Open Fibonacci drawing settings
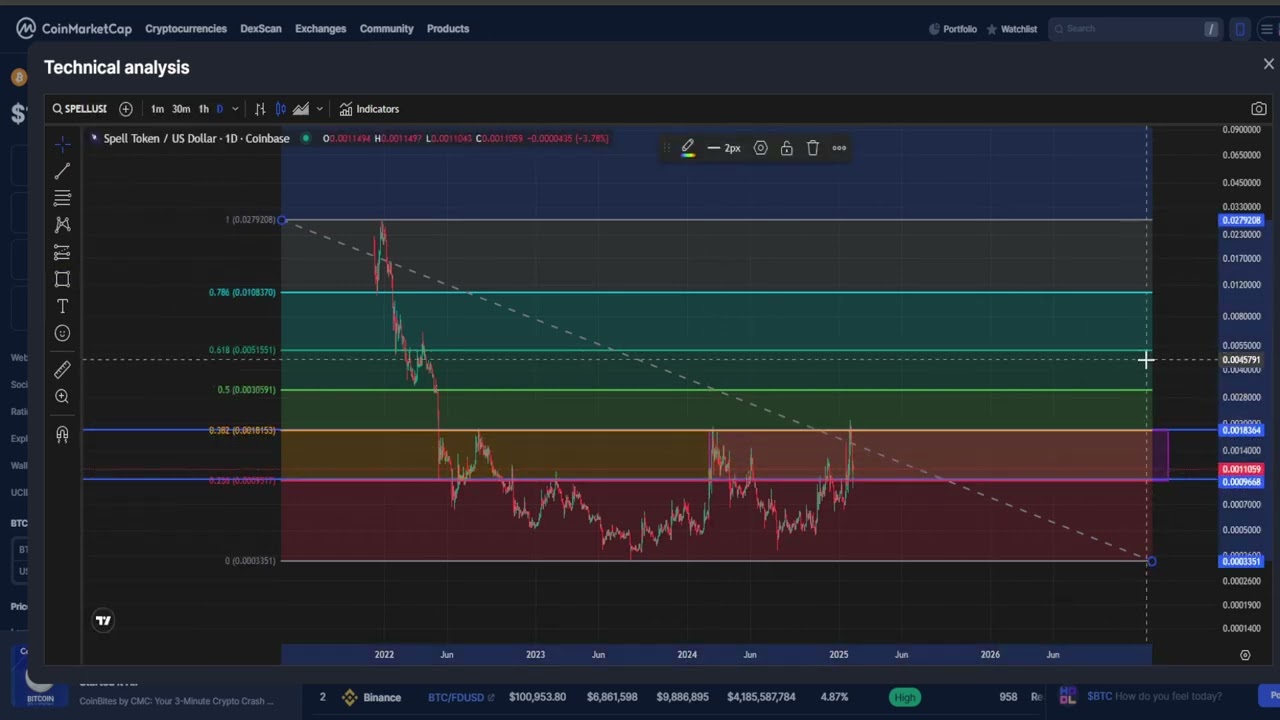The height and width of the screenshot is (720, 1280). [x=761, y=148]
